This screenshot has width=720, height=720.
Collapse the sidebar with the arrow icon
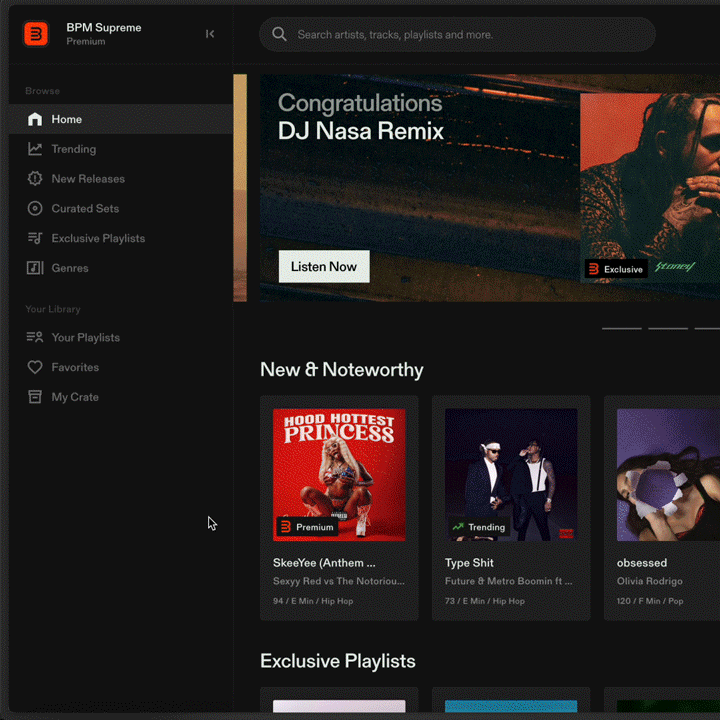[210, 34]
